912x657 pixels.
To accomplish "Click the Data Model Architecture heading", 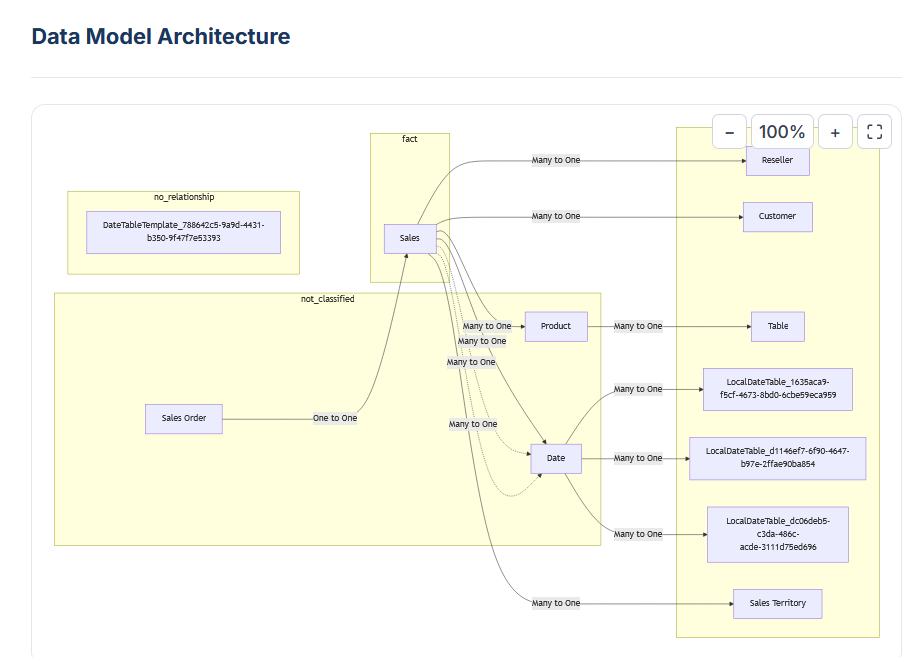I will coord(159,36).
